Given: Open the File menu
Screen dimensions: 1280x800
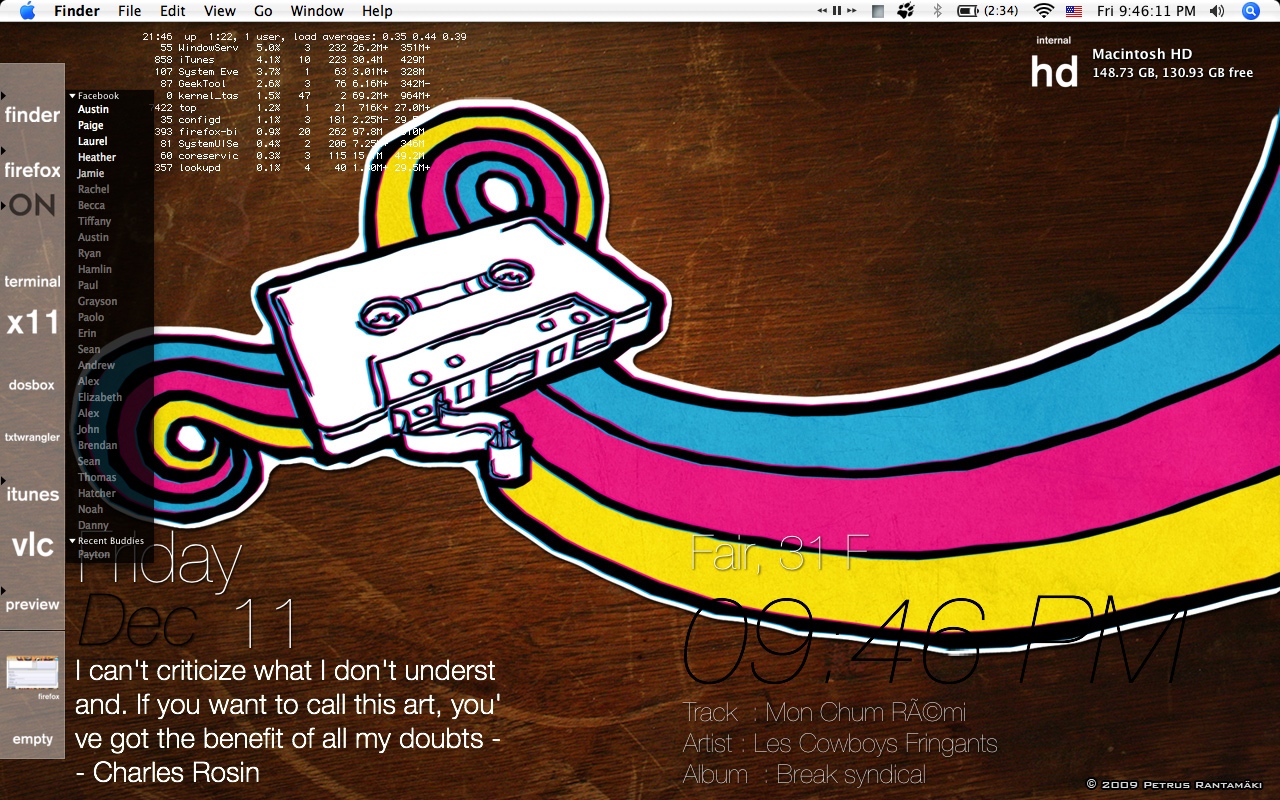Looking at the screenshot, I should tap(129, 11).
